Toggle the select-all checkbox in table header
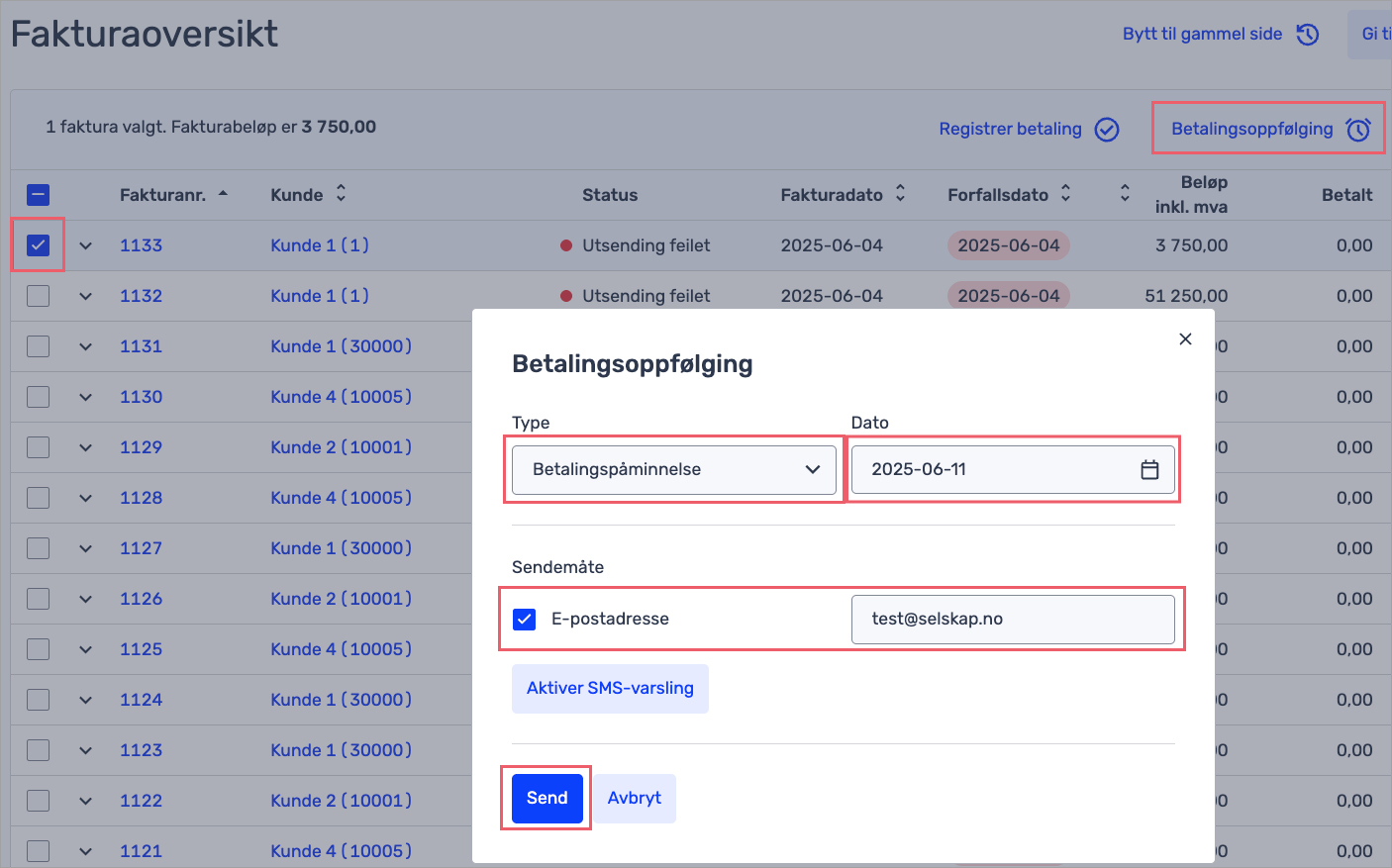 [39, 195]
